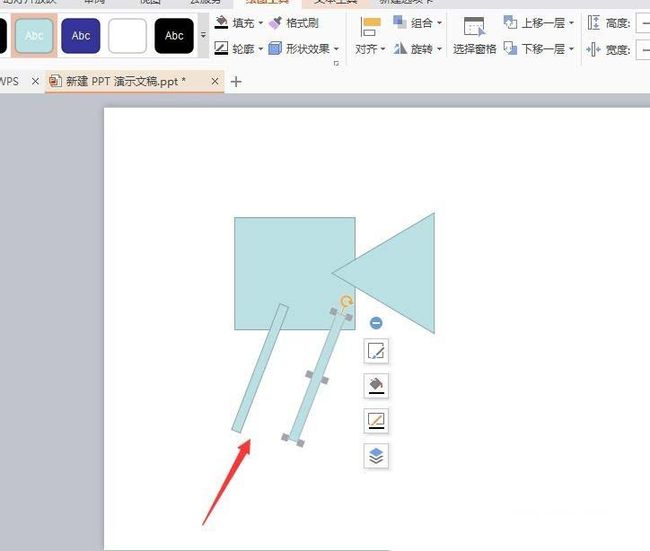The height and width of the screenshot is (551, 650).
Task: Apply the dark blue Abc shape style
Action: (x=80, y=36)
